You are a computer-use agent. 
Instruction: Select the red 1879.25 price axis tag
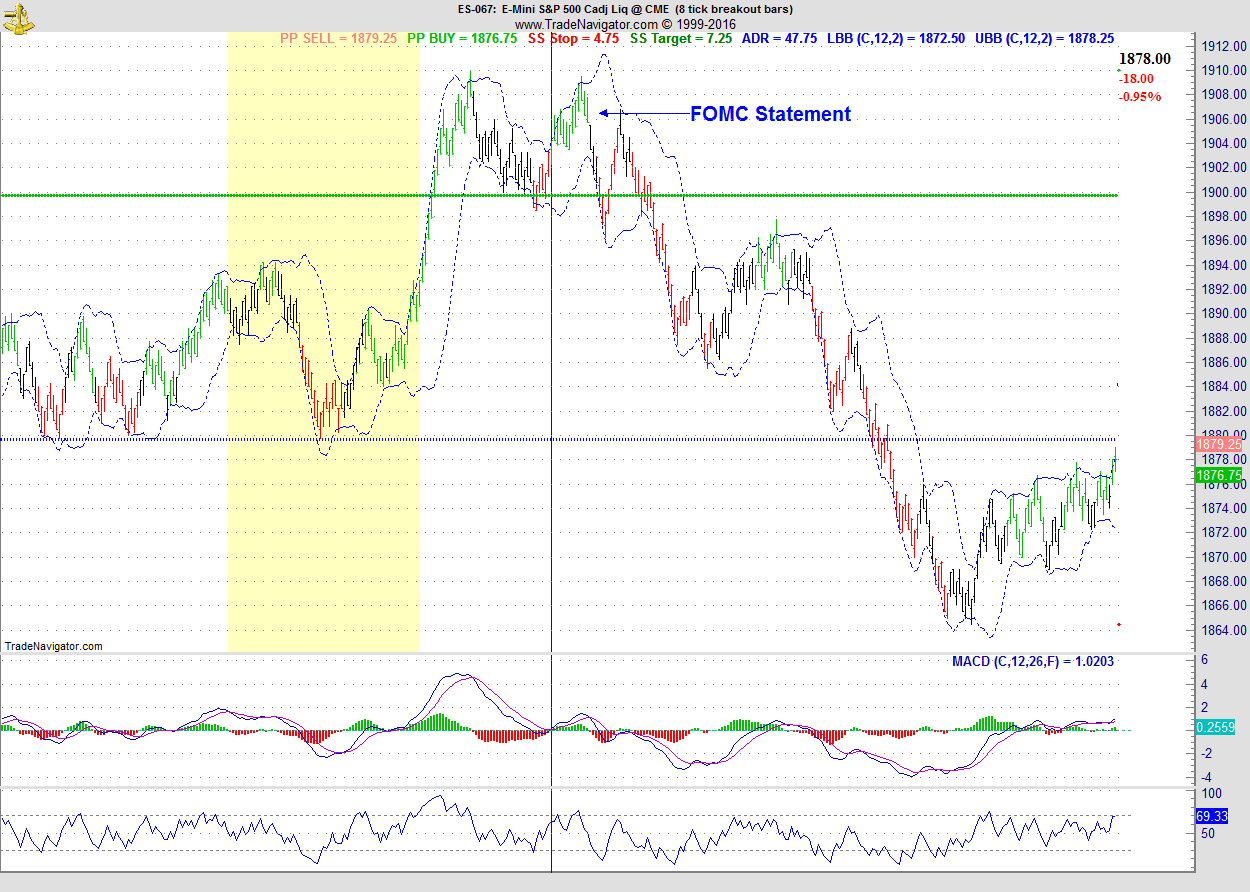pos(1218,443)
